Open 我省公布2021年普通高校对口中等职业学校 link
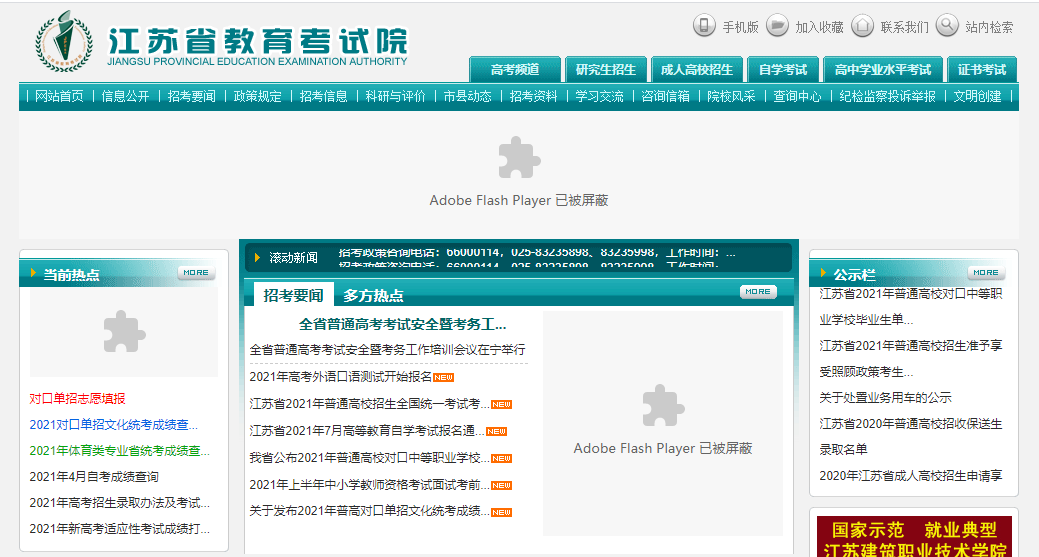 point(369,458)
